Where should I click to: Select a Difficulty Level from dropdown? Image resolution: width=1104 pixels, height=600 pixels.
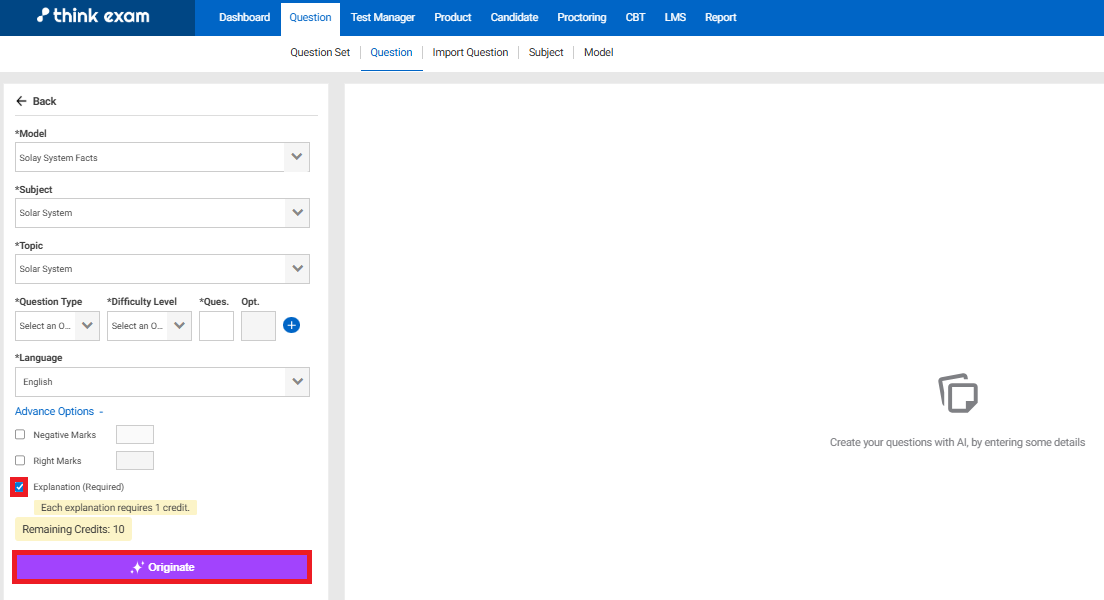[x=149, y=326]
